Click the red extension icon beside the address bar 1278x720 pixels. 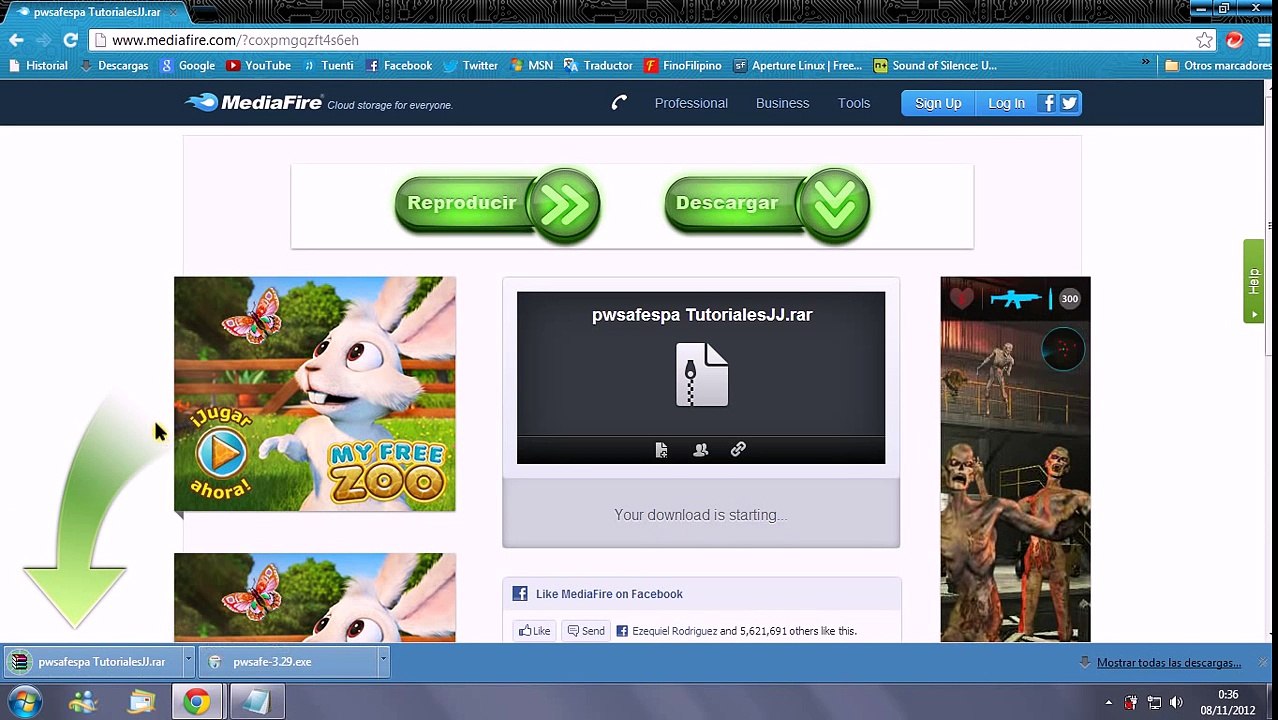tap(1234, 40)
